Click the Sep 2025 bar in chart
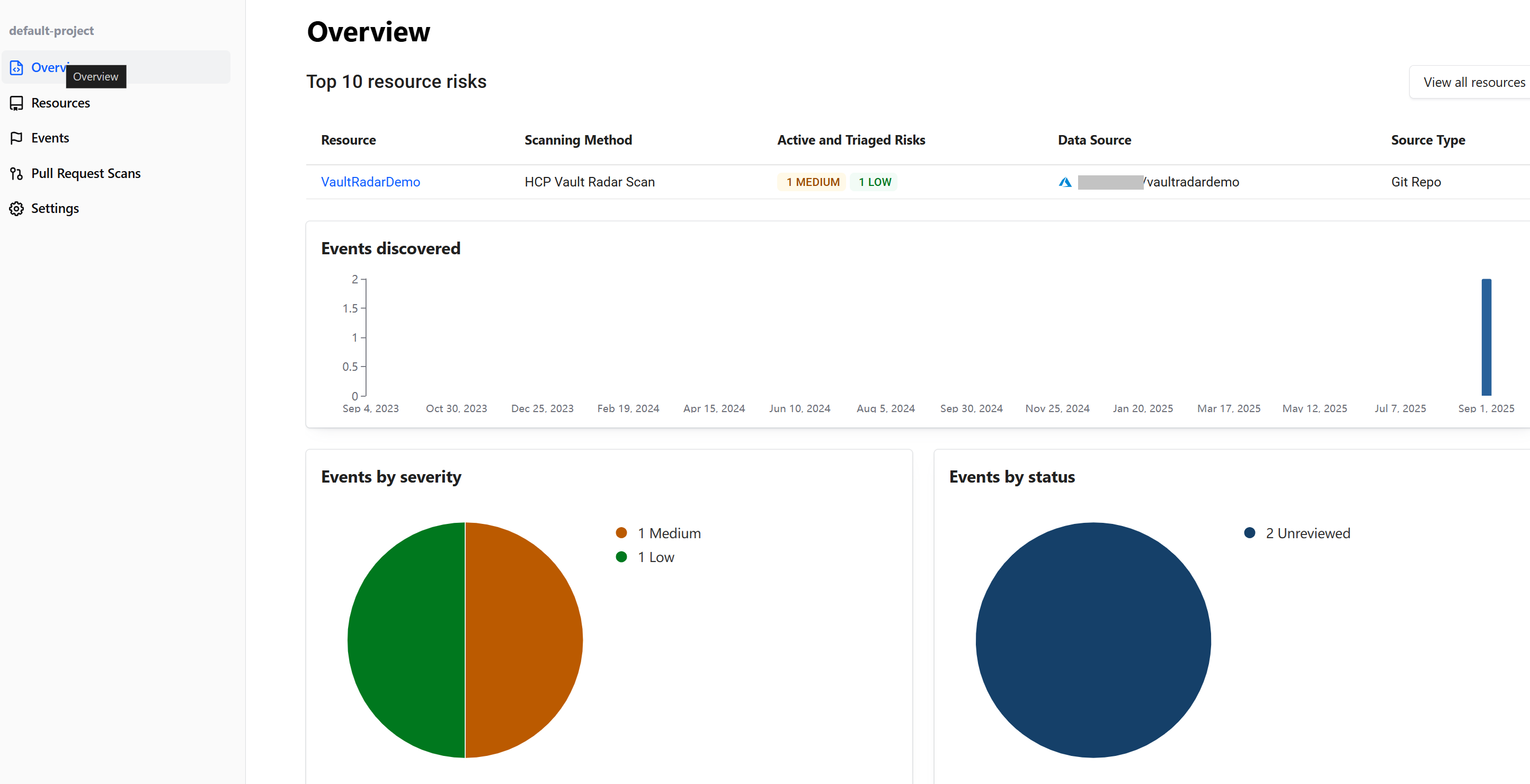The width and height of the screenshot is (1530, 784). click(x=1486, y=337)
